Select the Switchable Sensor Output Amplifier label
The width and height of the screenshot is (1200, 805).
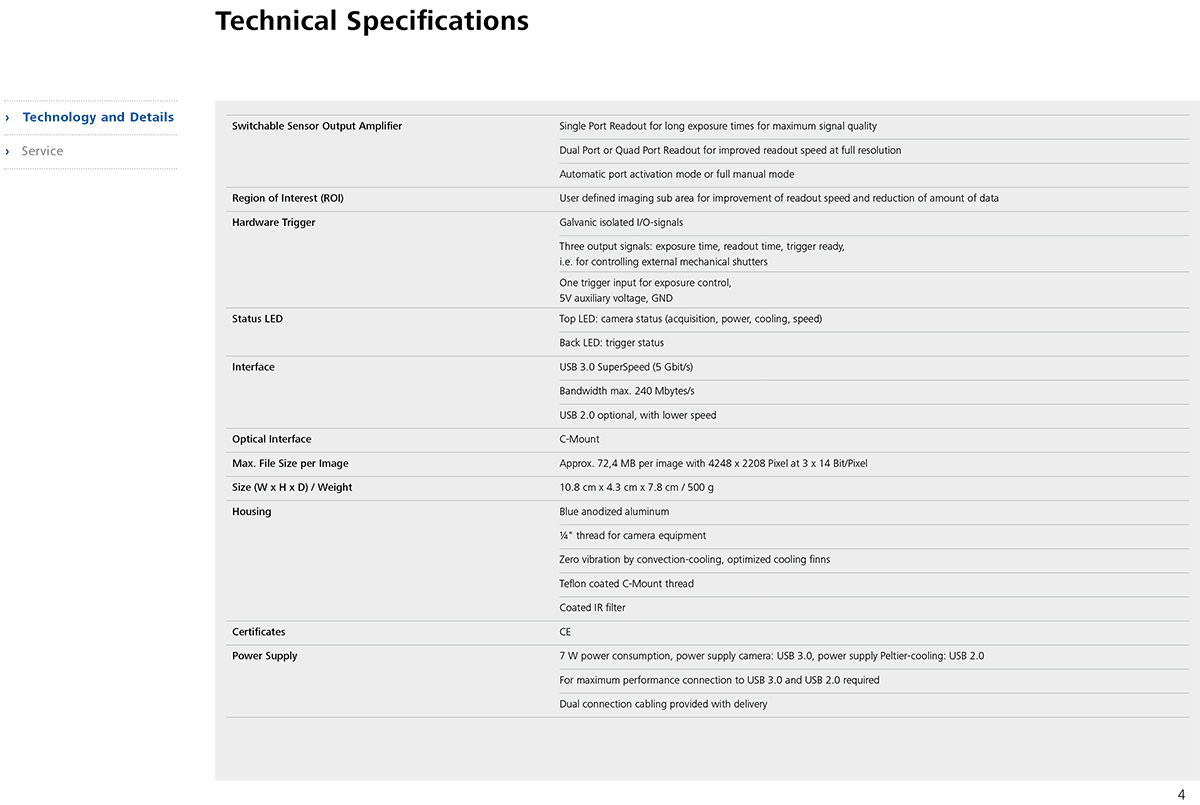(317, 126)
